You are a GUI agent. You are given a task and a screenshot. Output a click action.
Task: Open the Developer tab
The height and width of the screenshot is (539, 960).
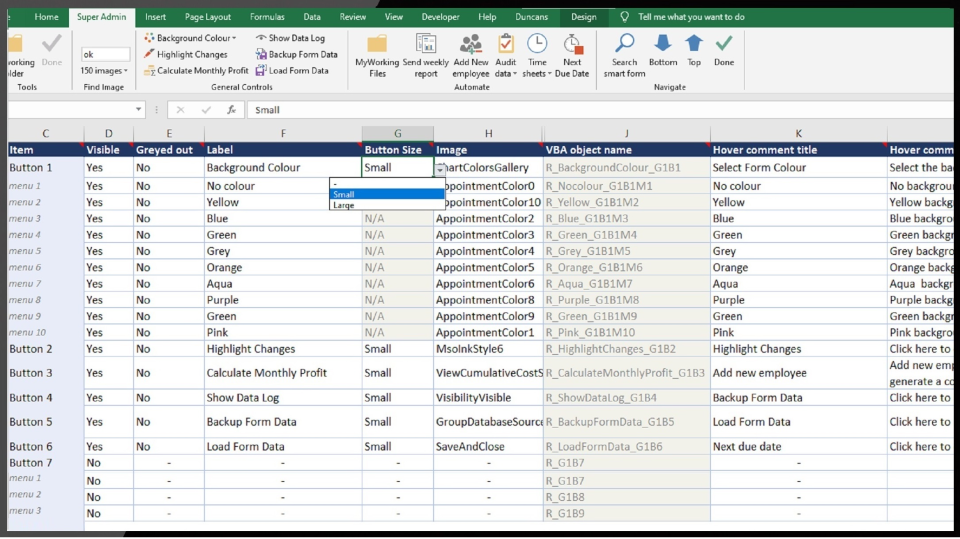pos(440,17)
